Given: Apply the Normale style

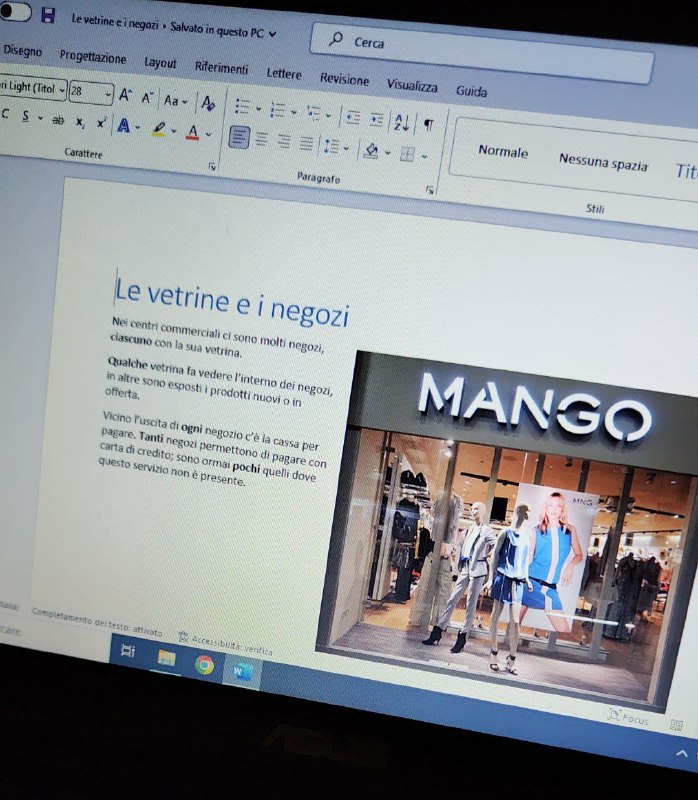Looking at the screenshot, I should 502,152.
